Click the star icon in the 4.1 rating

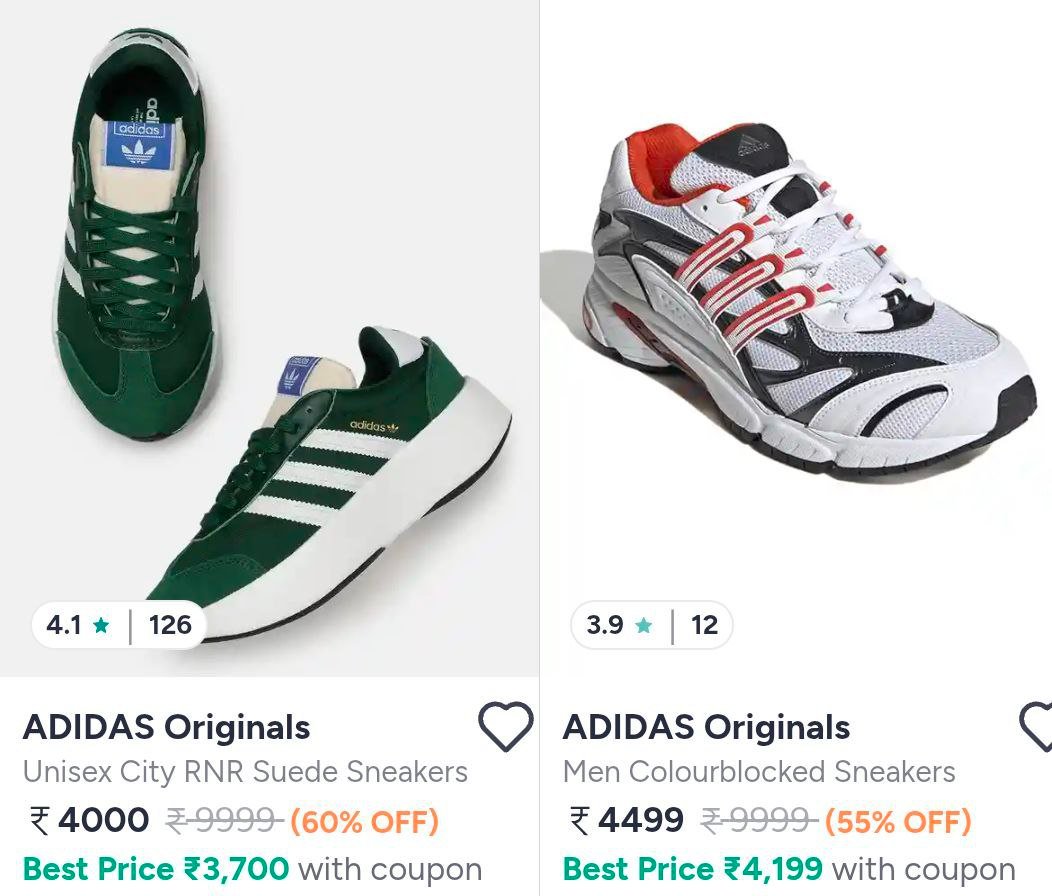click(100, 627)
